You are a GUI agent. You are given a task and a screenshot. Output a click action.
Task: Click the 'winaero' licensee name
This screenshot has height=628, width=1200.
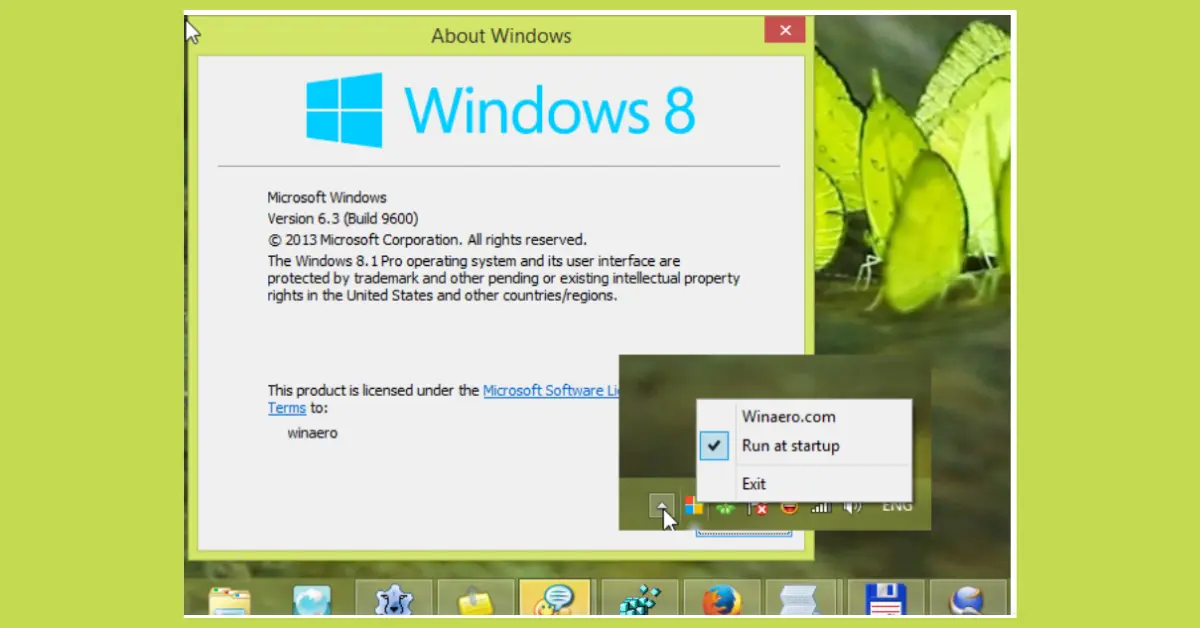[x=312, y=434]
